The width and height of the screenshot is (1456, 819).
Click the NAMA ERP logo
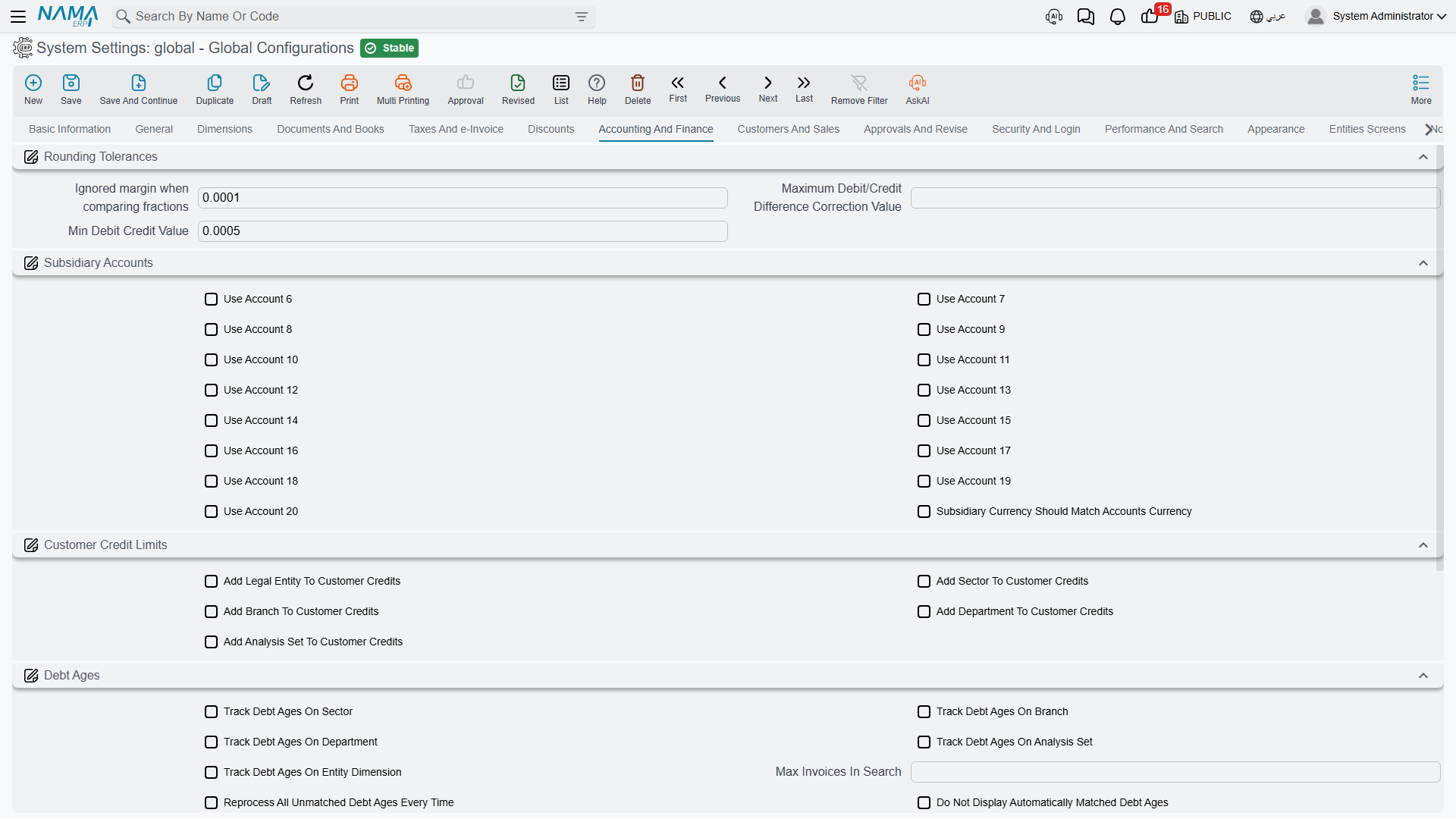[x=68, y=16]
